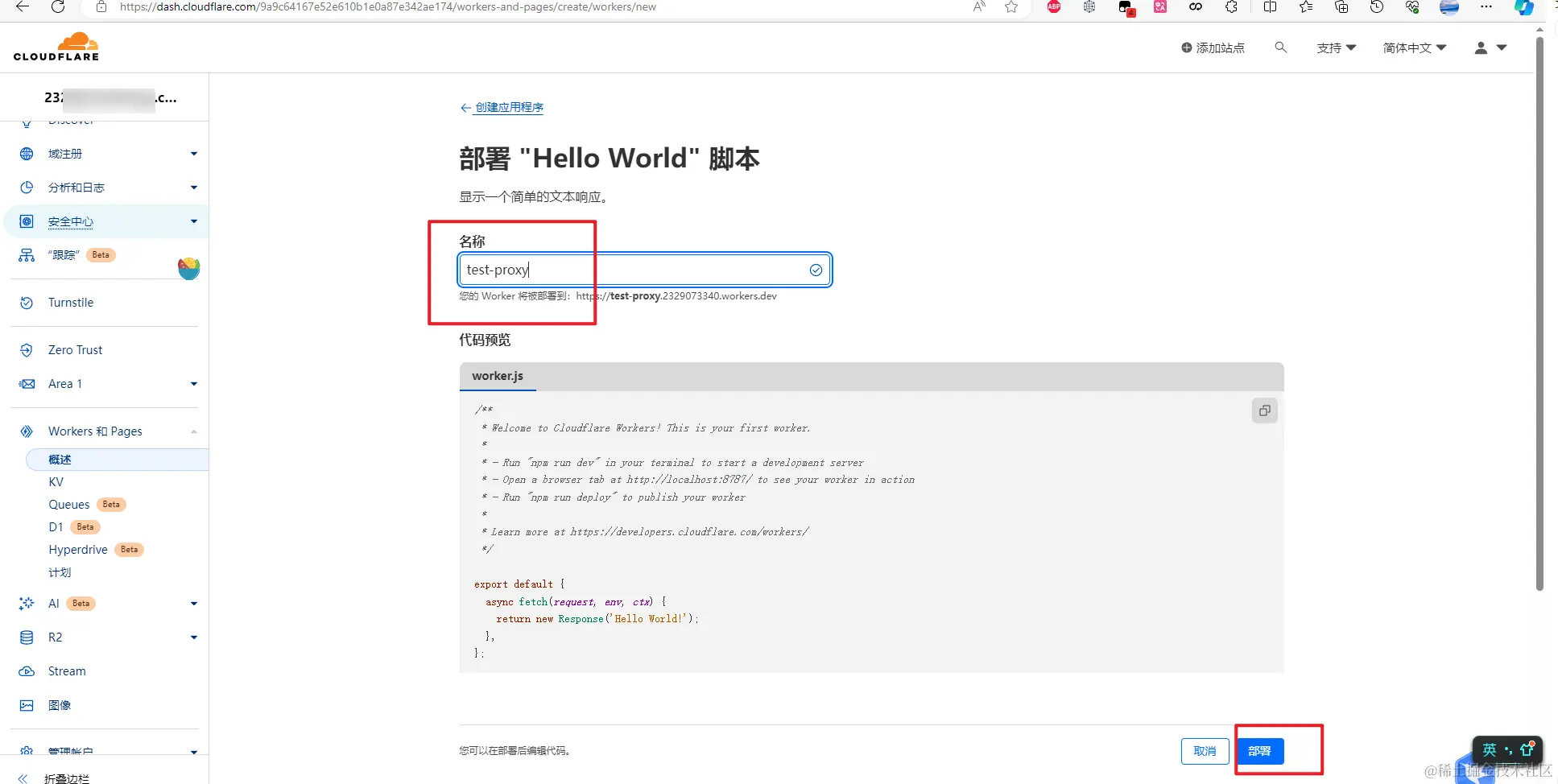Open the ABP extension icon
This screenshot has height=784, width=1558.
pyautogui.click(x=1054, y=6)
